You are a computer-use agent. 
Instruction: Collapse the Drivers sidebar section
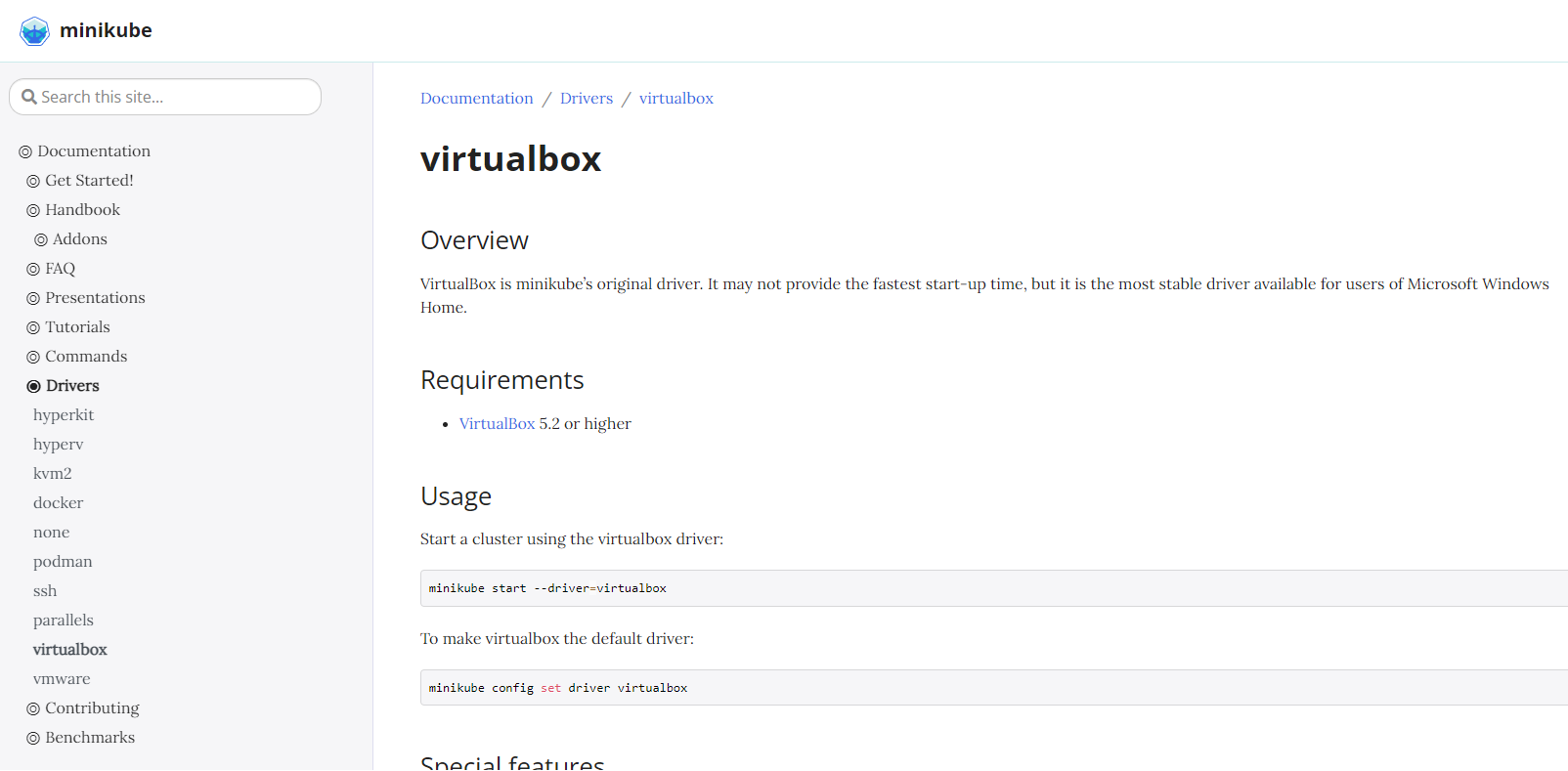(72, 386)
